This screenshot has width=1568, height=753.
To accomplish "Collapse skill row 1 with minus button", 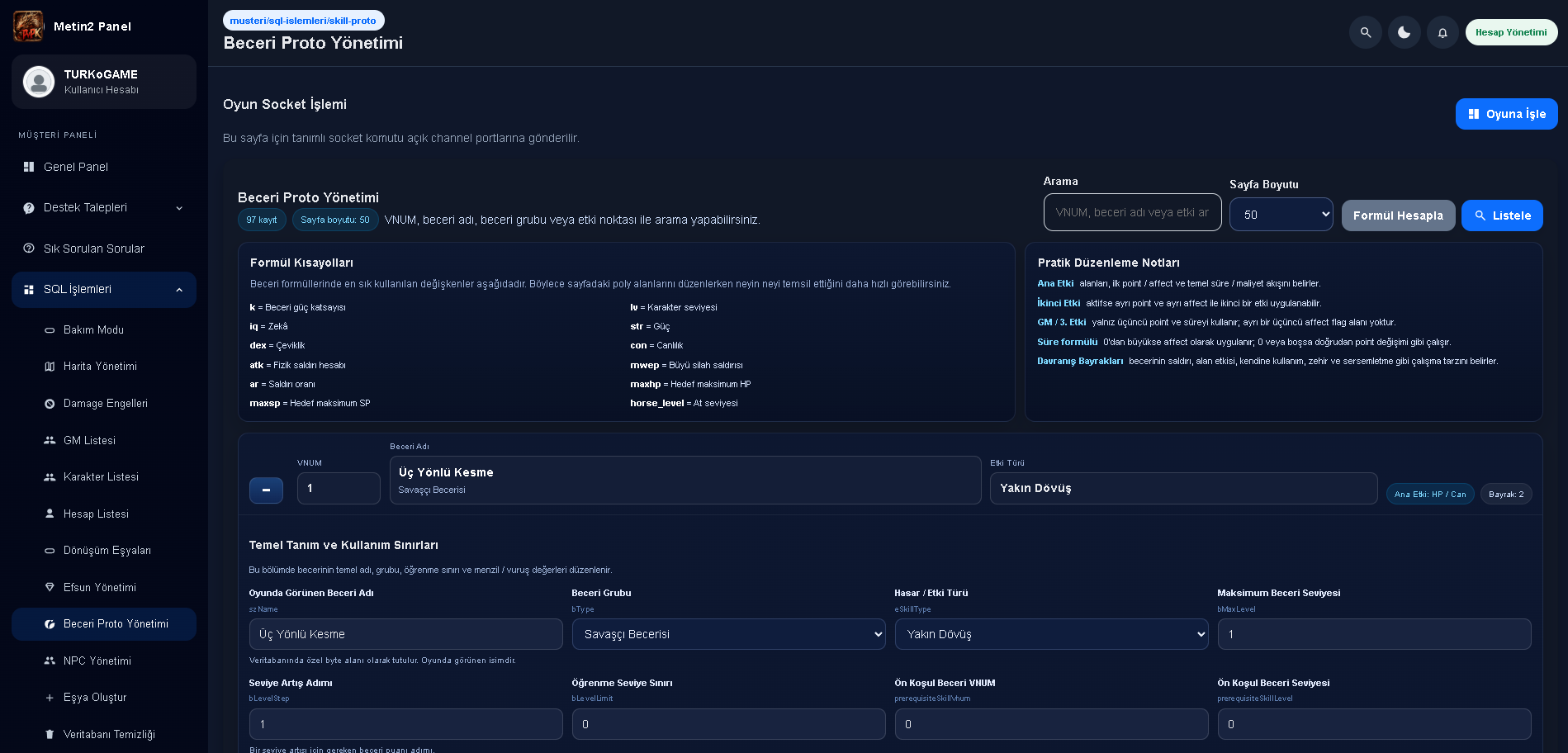I will (266, 490).
